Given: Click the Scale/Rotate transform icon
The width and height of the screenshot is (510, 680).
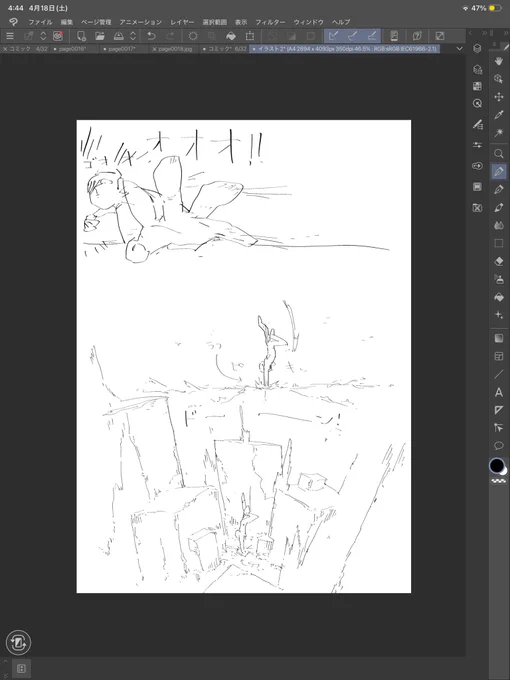Looking at the screenshot, I should (x=250, y=36).
